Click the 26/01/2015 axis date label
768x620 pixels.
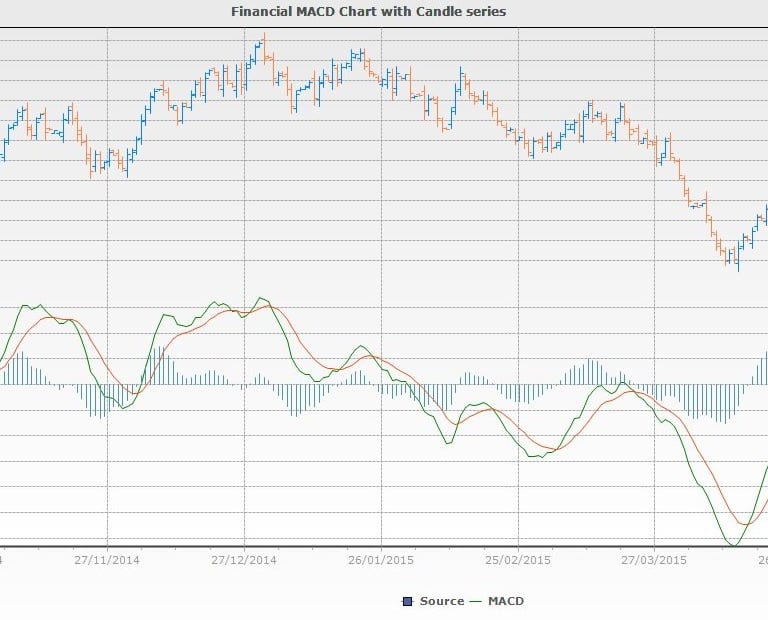point(381,560)
